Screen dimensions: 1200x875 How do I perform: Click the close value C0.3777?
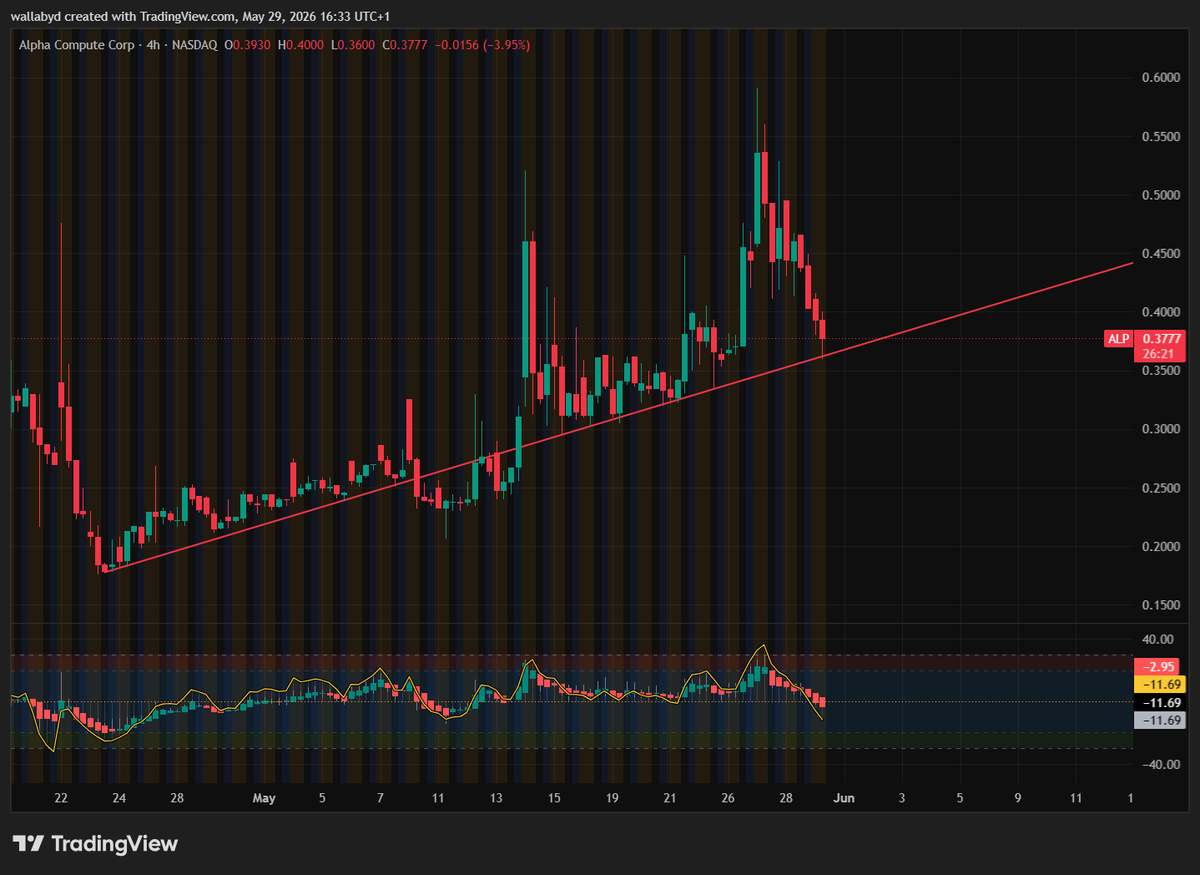pyautogui.click(x=407, y=45)
